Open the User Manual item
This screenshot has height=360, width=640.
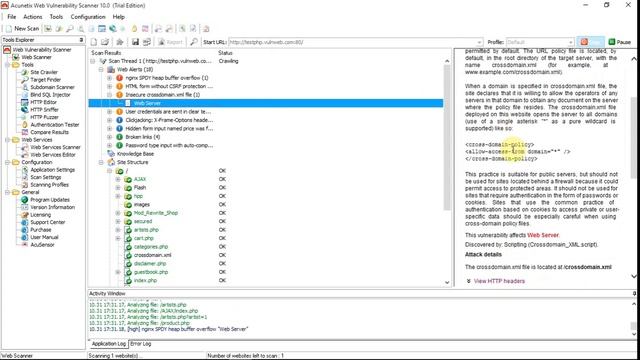pyautogui.click(x=44, y=237)
